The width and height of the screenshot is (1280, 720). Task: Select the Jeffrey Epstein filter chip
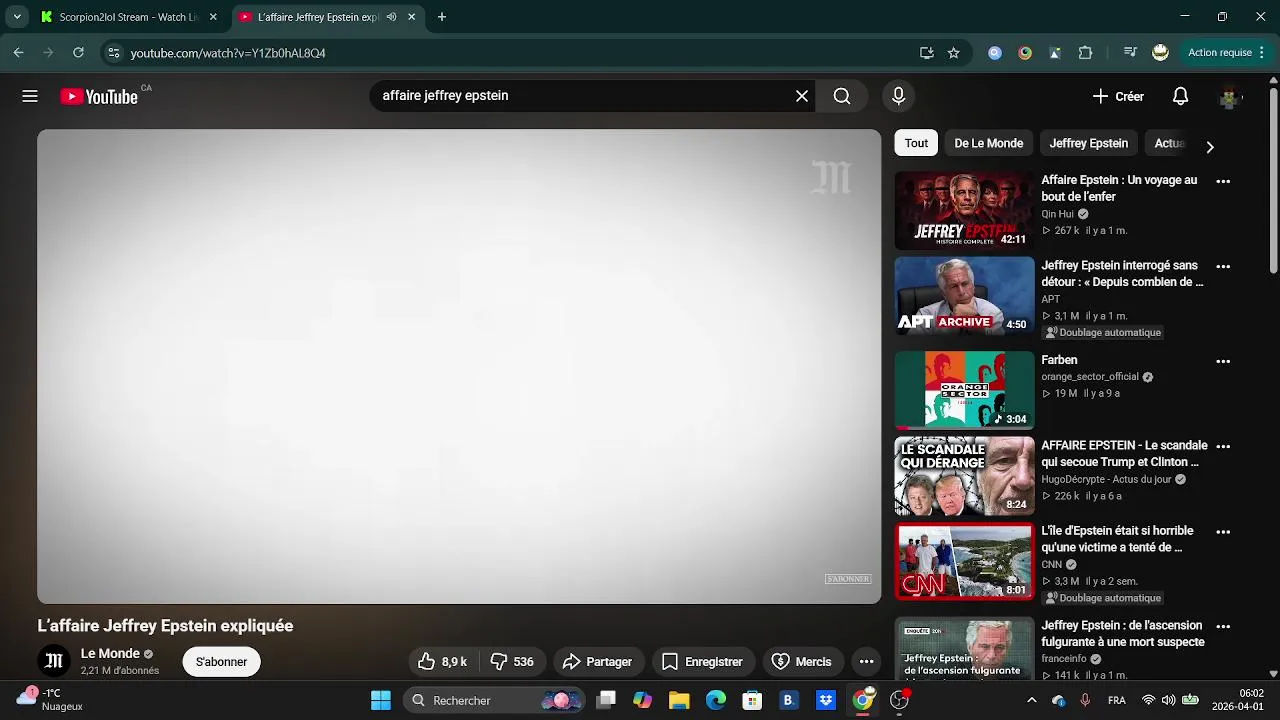[x=1088, y=143]
